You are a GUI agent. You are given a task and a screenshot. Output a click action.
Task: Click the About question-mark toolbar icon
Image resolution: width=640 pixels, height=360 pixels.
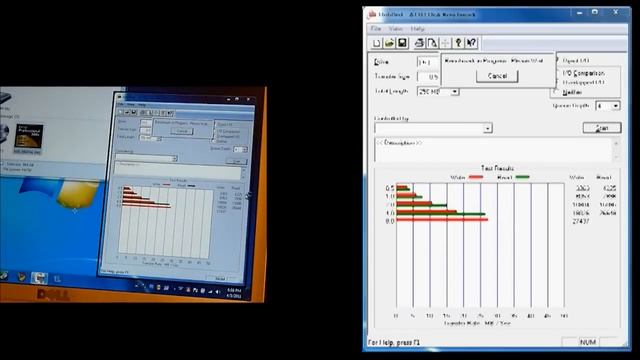tap(458, 43)
